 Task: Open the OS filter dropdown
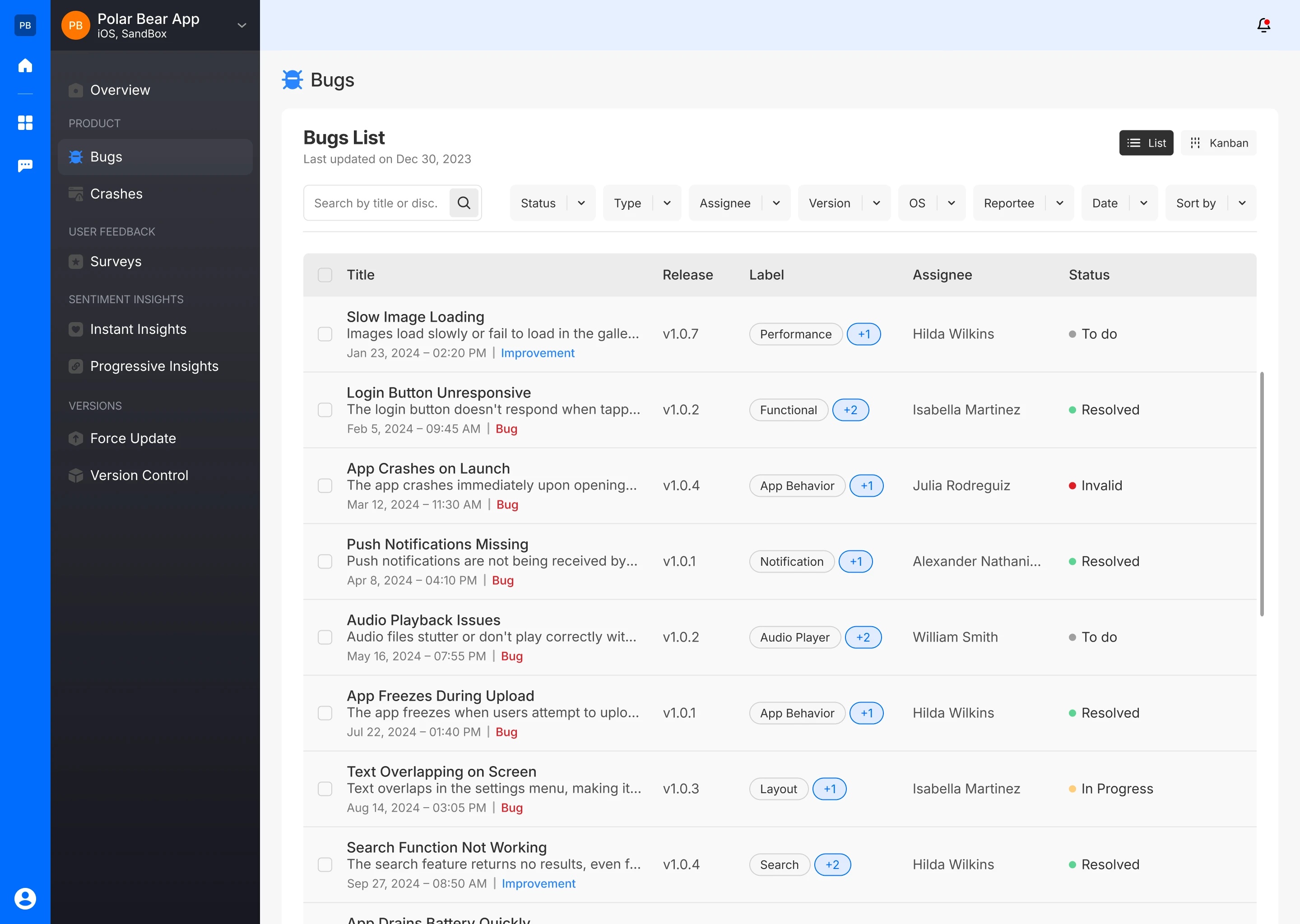coord(932,203)
